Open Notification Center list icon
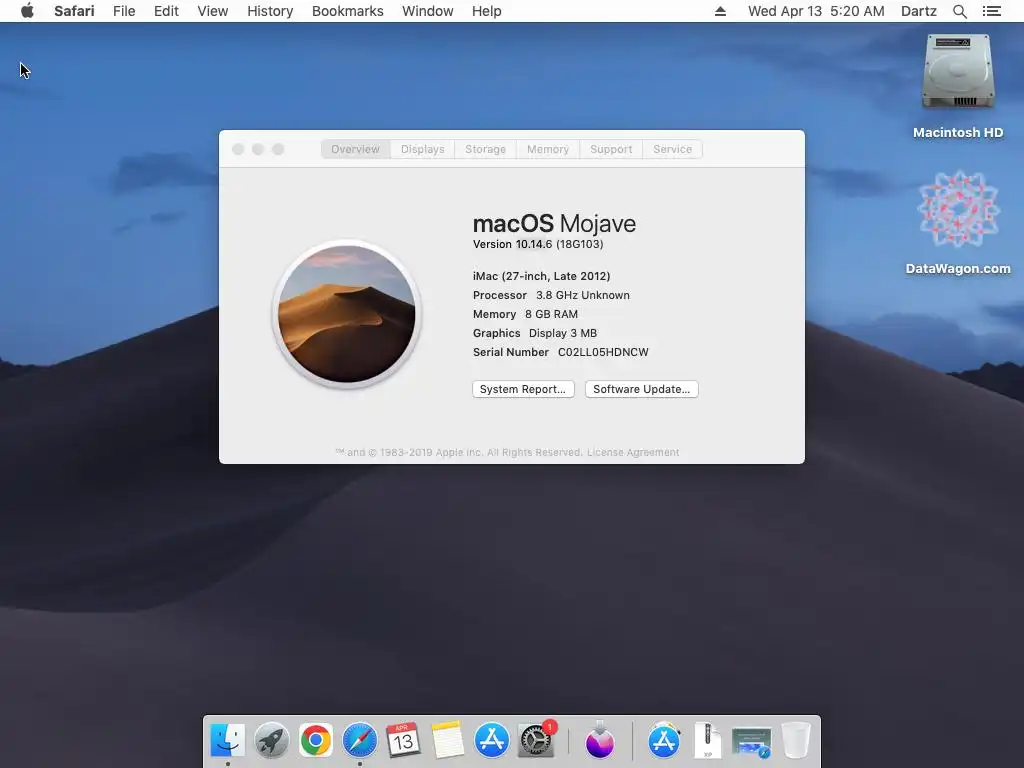This screenshot has width=1024, height=768. tap(991, 11)
